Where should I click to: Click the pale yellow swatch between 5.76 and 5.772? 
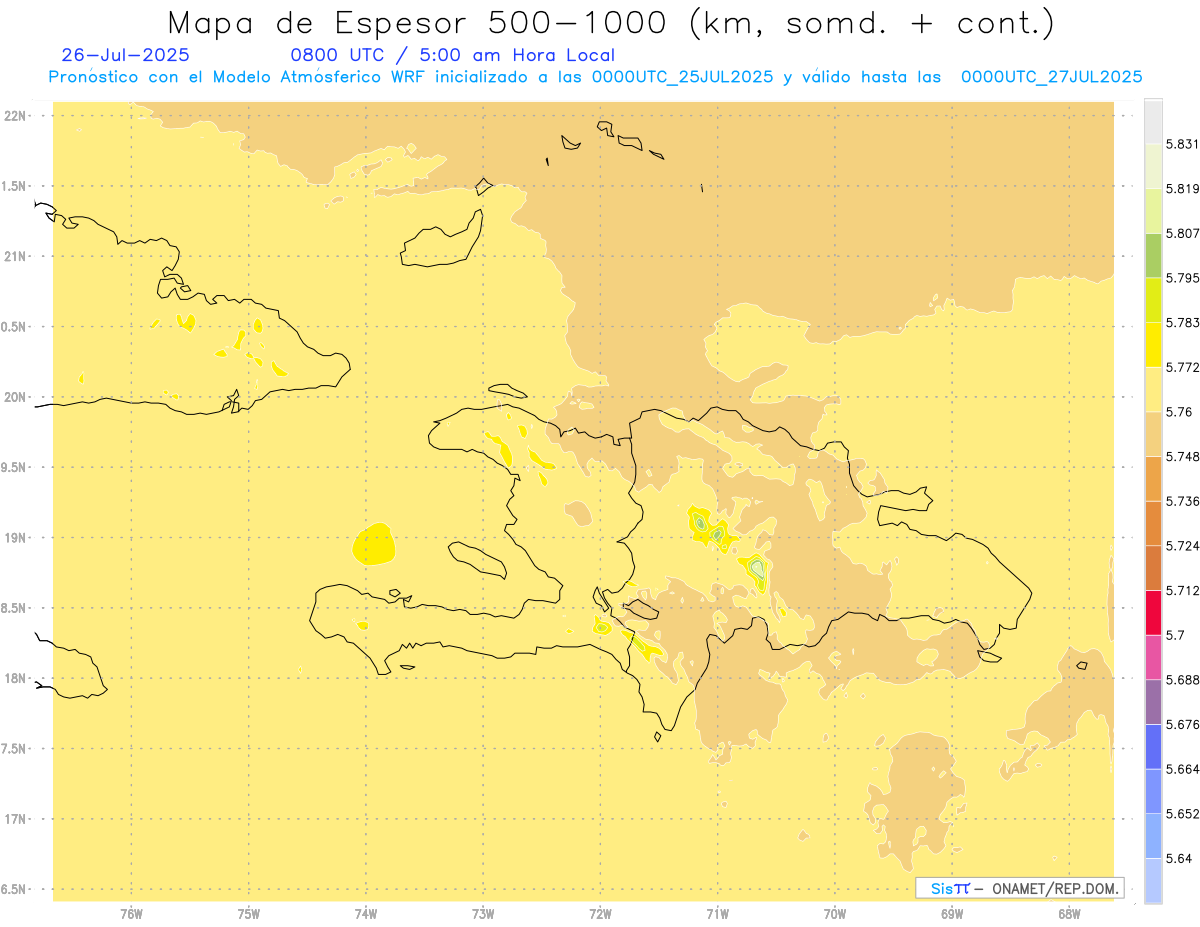pos(1153,389)
